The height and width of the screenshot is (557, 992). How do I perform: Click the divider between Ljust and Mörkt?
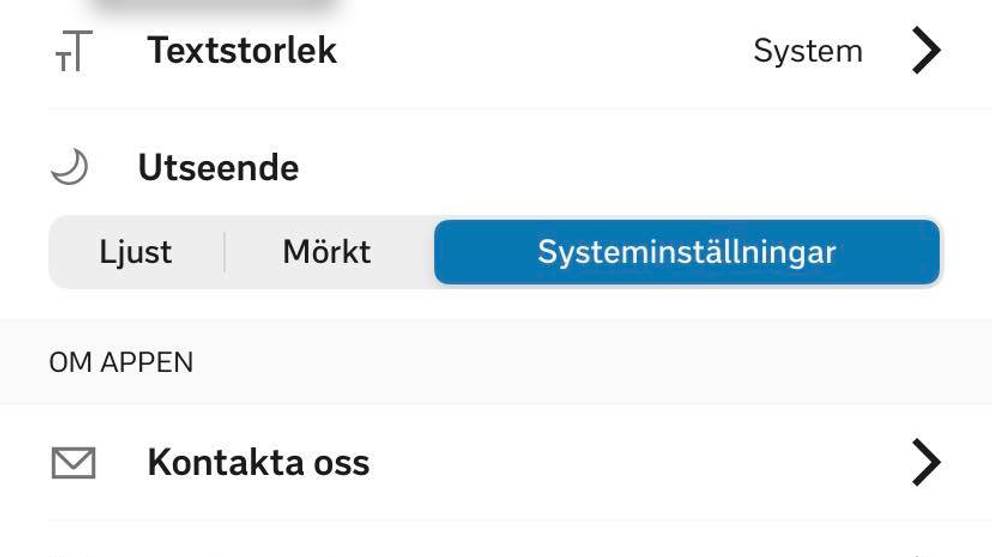point(225,252)
